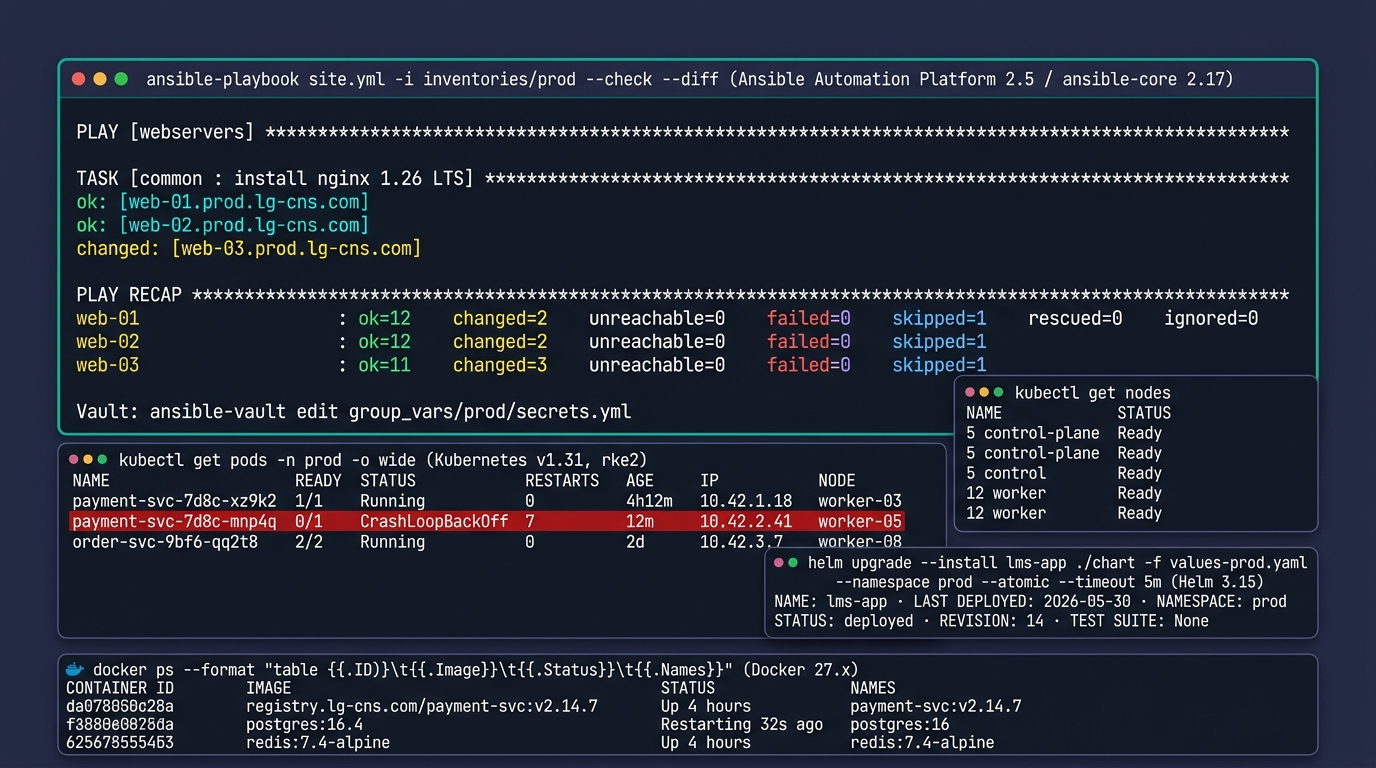Viewport: 1376px width, 768px height.
Task: Click the NODE column header in pods table
Action: tap(837, 481)
